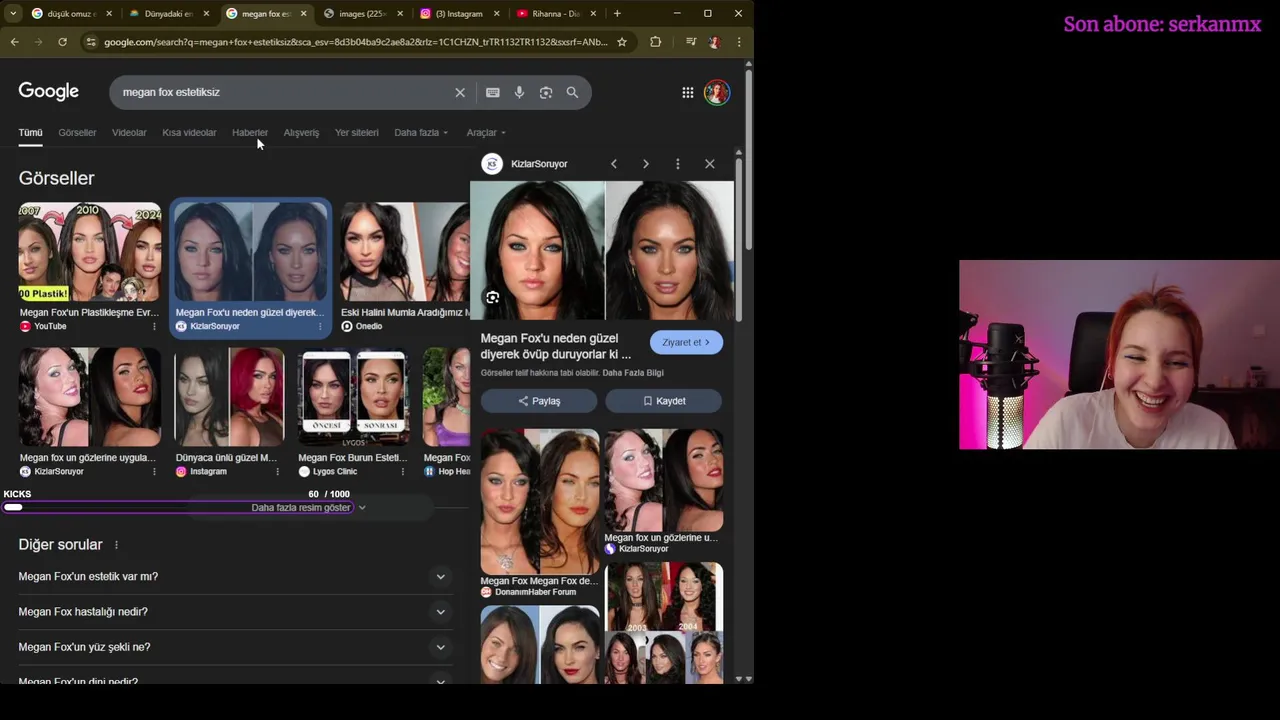
Task: Open the Araçlar dropdown
Action: coord(486,132)
